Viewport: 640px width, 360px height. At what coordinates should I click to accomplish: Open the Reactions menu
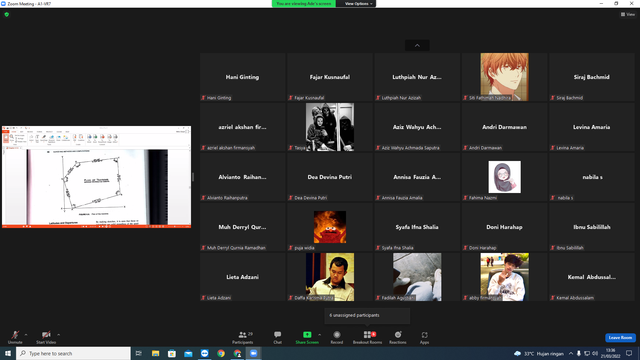(x=398, y=337)
